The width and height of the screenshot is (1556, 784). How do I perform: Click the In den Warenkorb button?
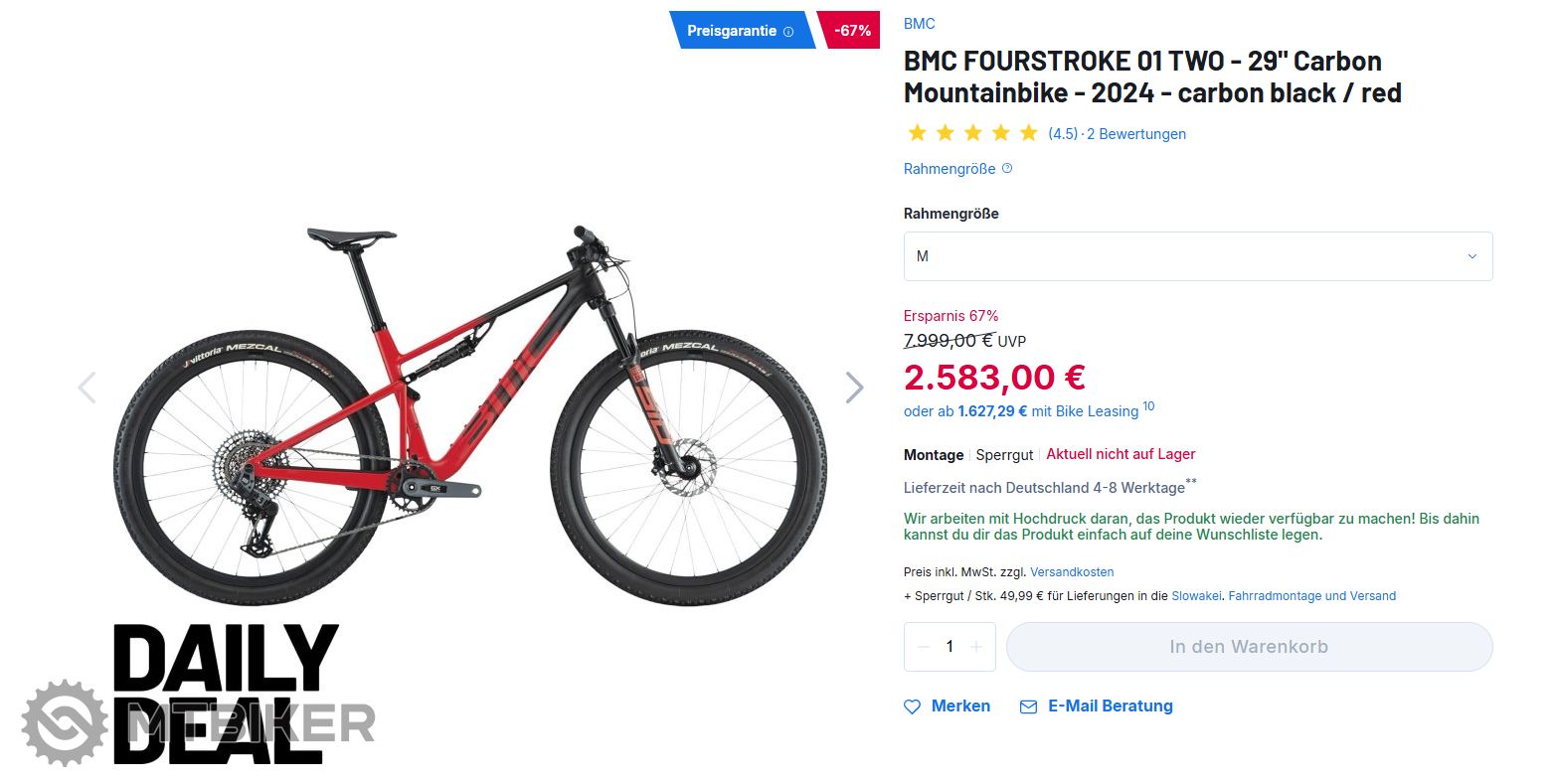[1249, 647]
